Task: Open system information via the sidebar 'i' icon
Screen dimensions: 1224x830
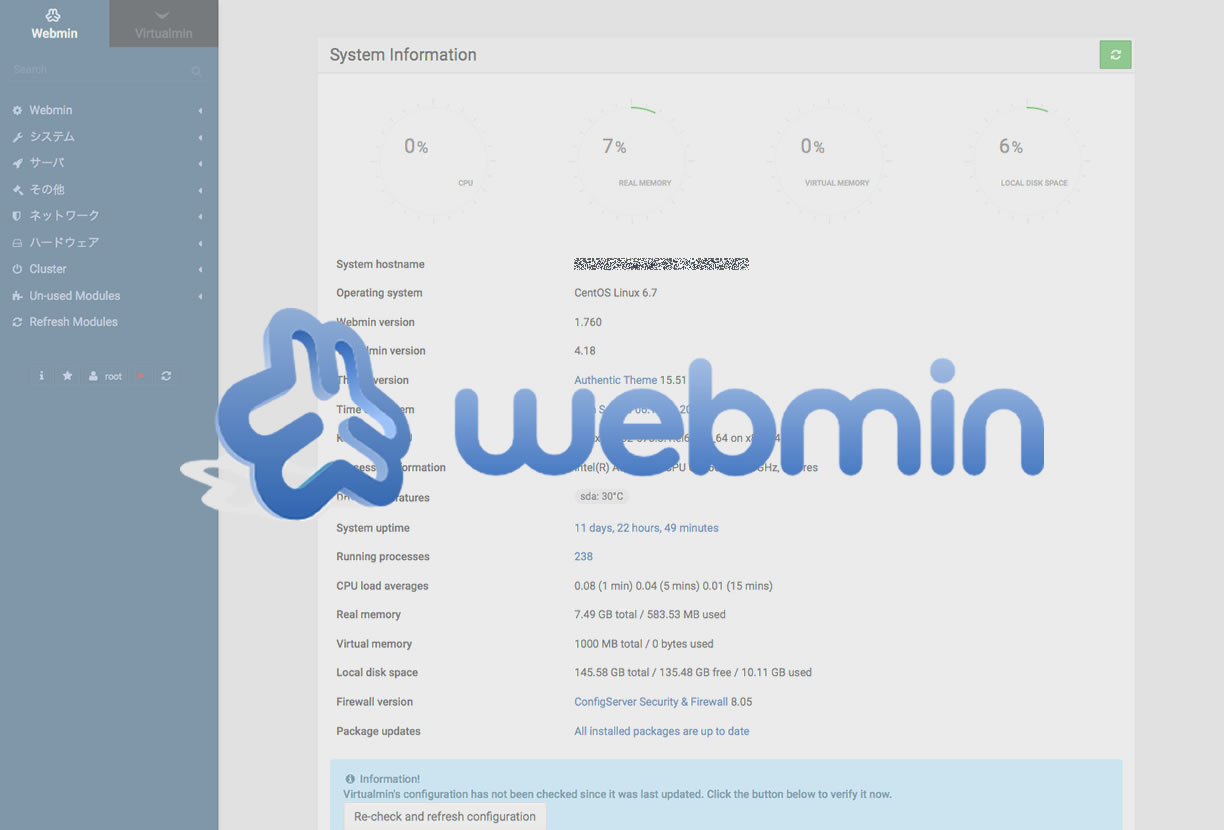Action: 41,376
